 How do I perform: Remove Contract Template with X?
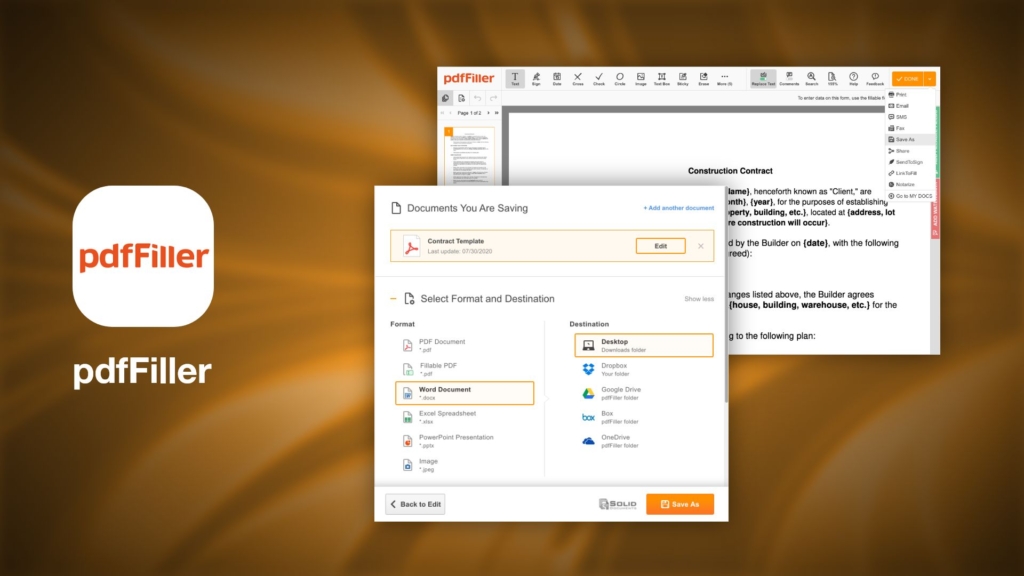(701, 246)
